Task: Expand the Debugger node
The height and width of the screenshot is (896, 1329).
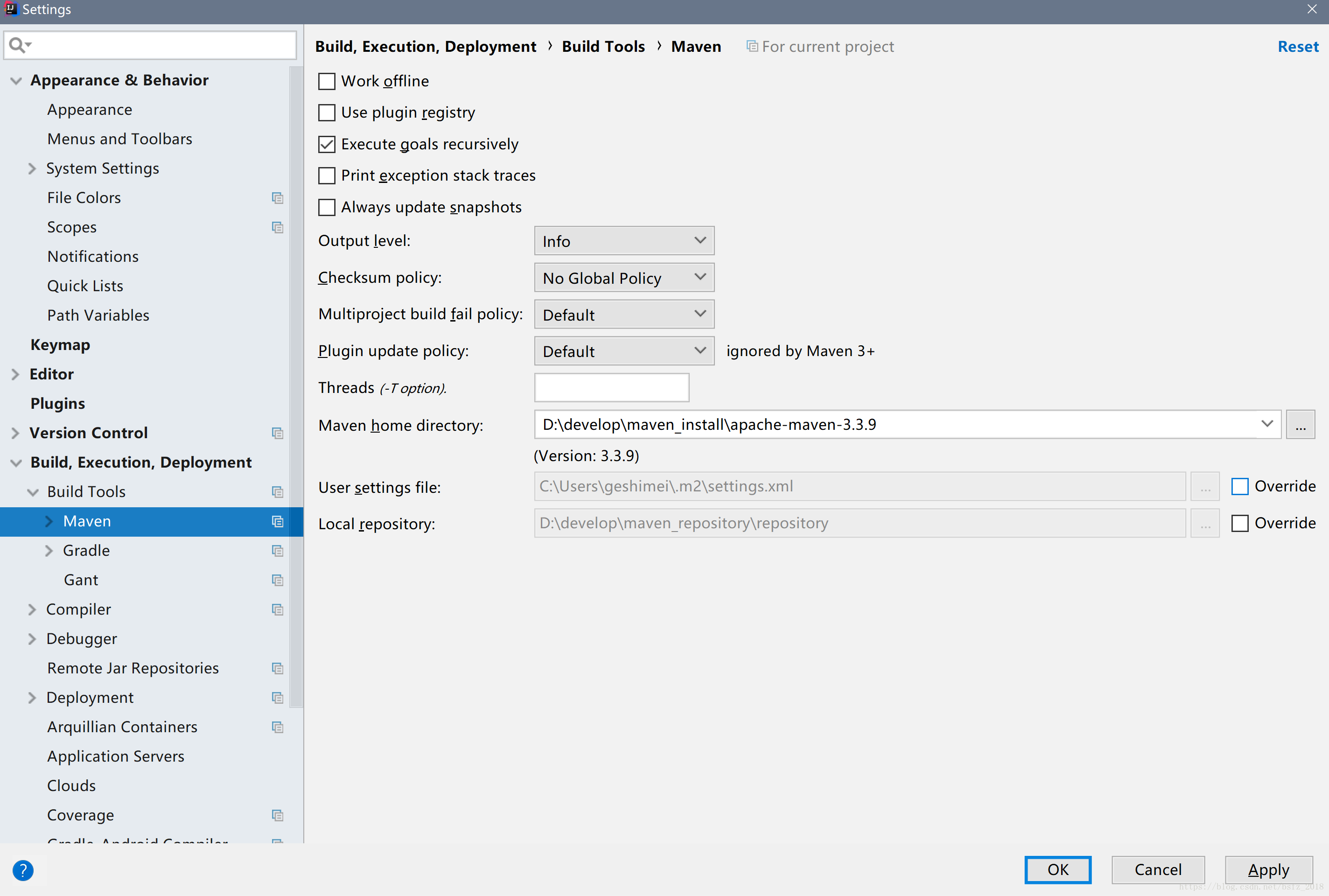Action: tap(32, 639)
